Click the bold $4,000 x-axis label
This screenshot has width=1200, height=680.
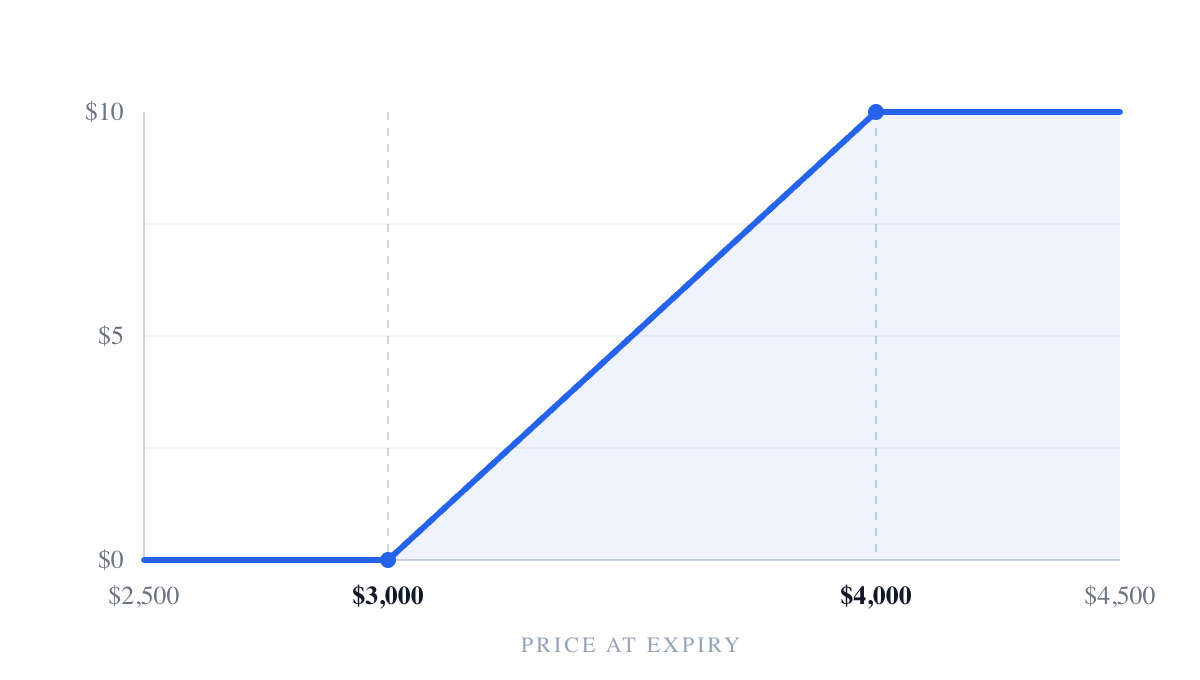tap(876, 596)
